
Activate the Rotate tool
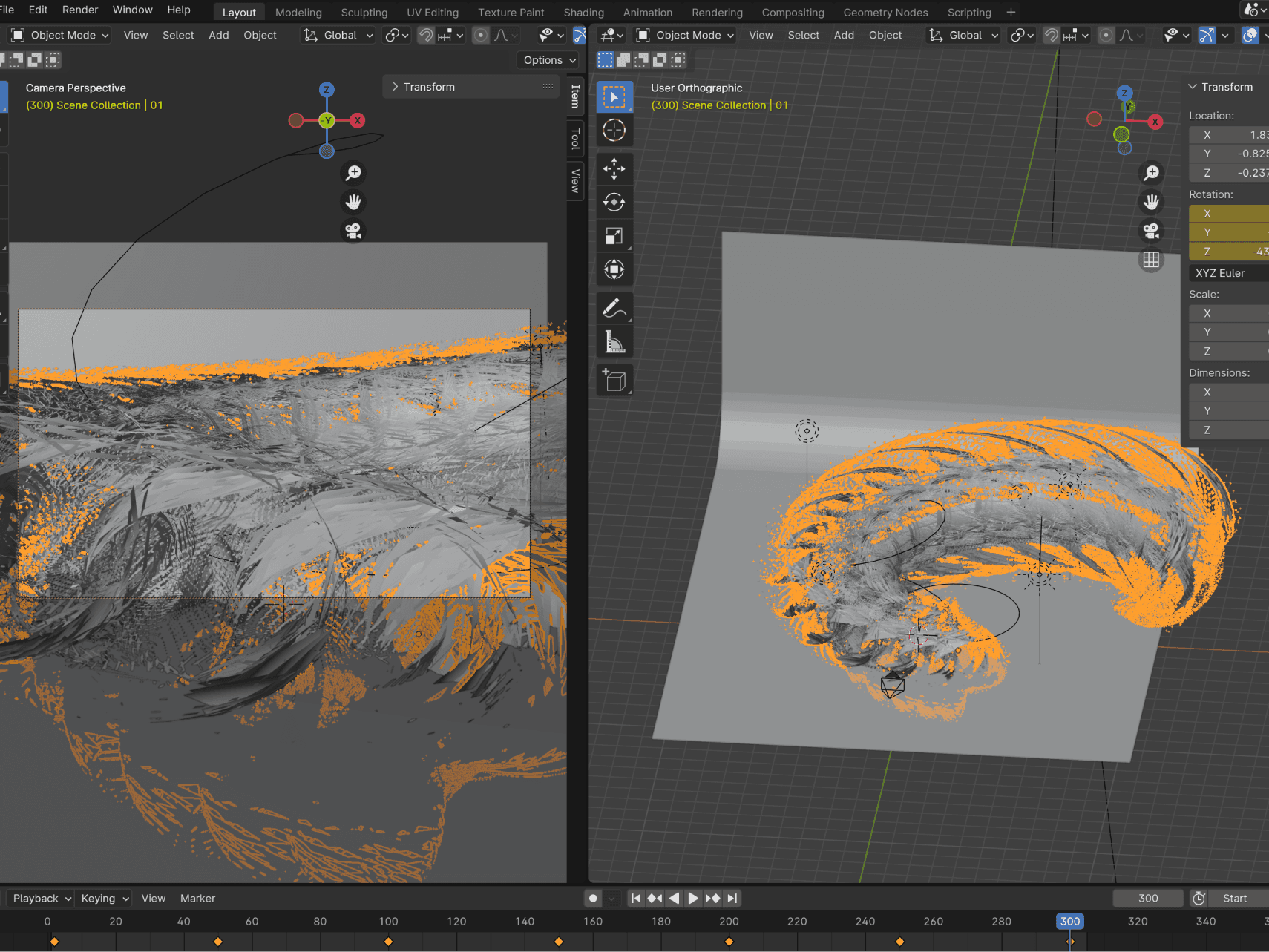point(614,203)
